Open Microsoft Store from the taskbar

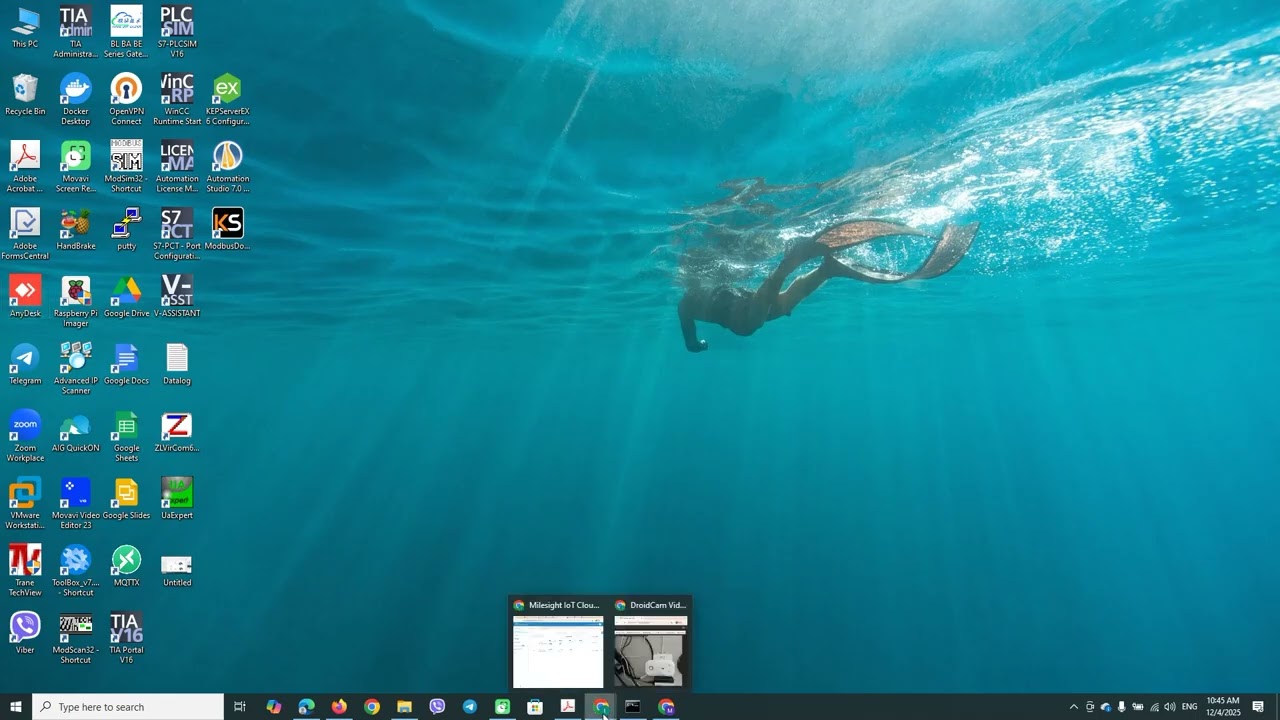[x=535, y=707]
